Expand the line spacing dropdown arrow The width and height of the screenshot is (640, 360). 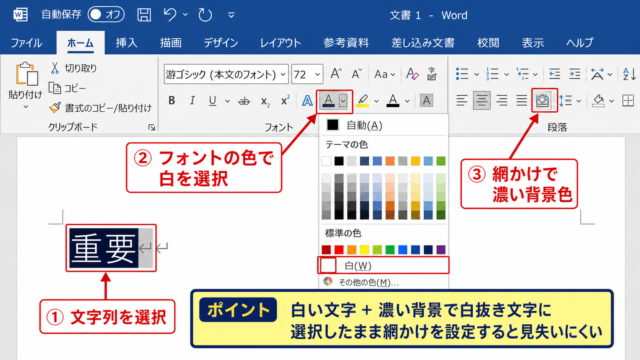[x=578, y=101]
